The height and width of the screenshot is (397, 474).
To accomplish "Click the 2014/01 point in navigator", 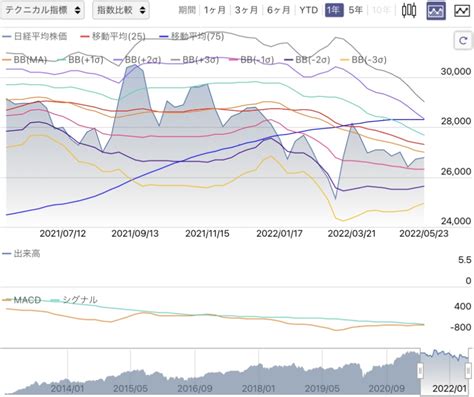I will [x=67, y=388].
